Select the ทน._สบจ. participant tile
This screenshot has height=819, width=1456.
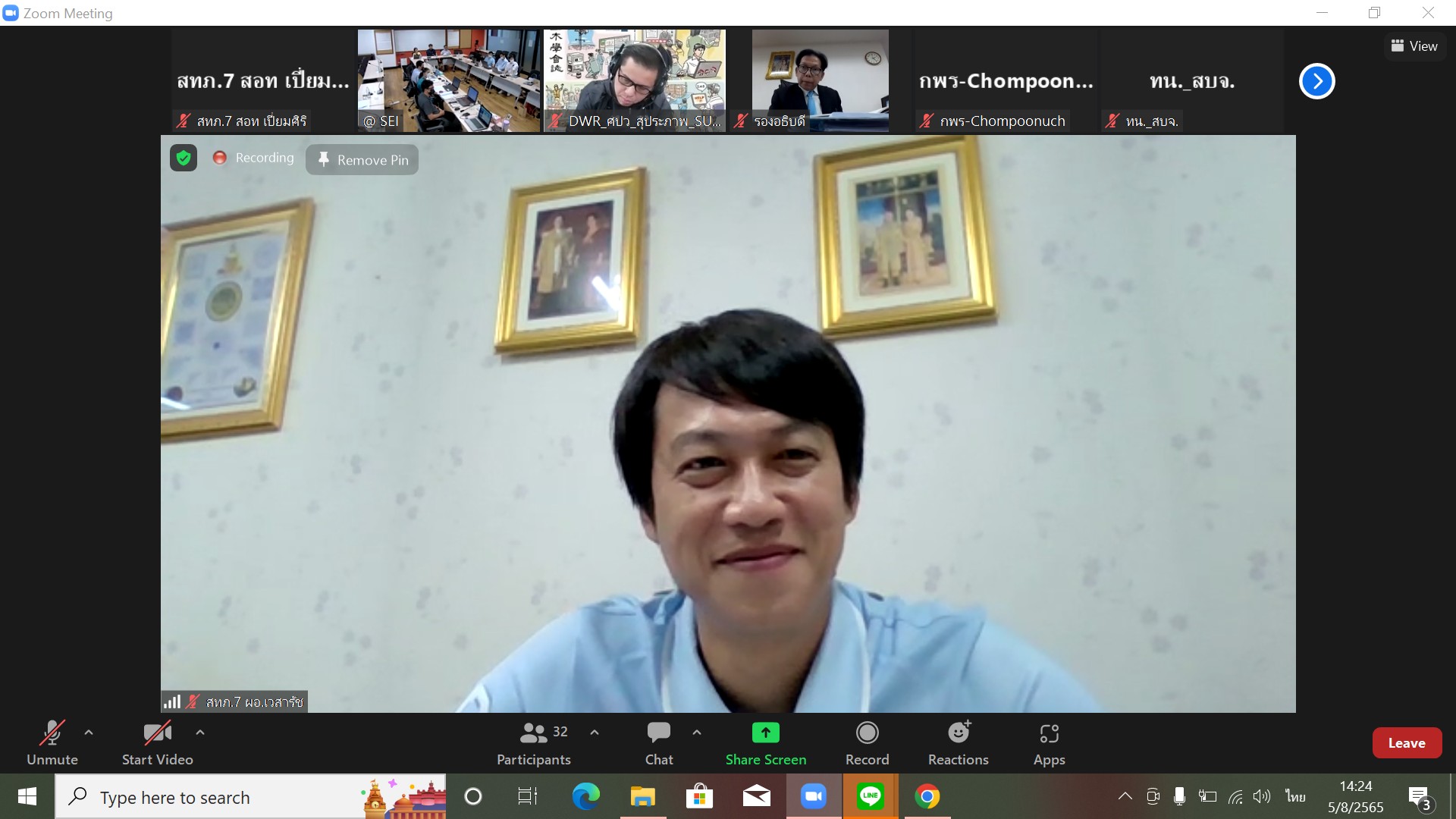point(1192,80)
